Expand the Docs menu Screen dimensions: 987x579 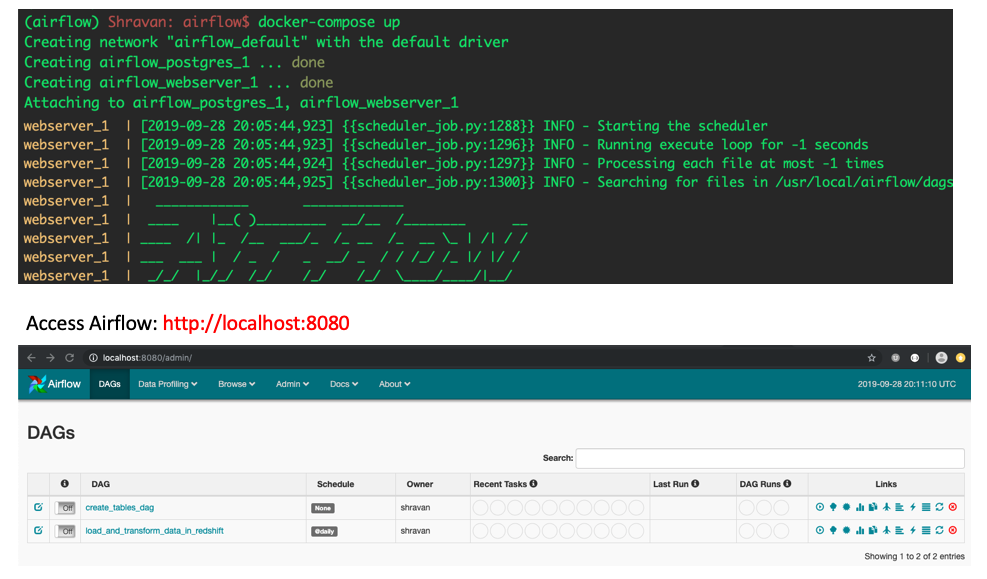click(344, 384)
